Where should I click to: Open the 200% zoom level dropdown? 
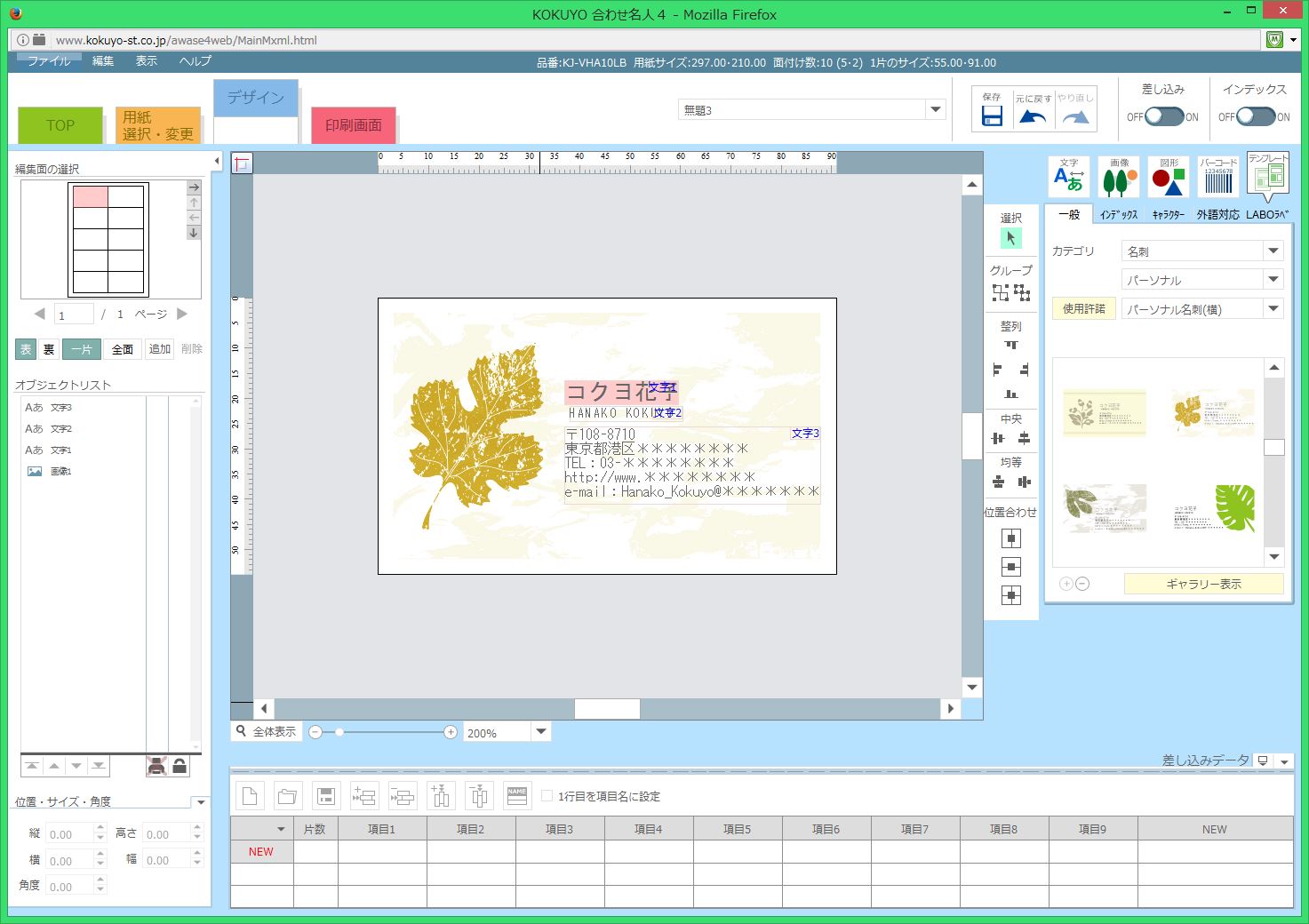click(540, 732)
